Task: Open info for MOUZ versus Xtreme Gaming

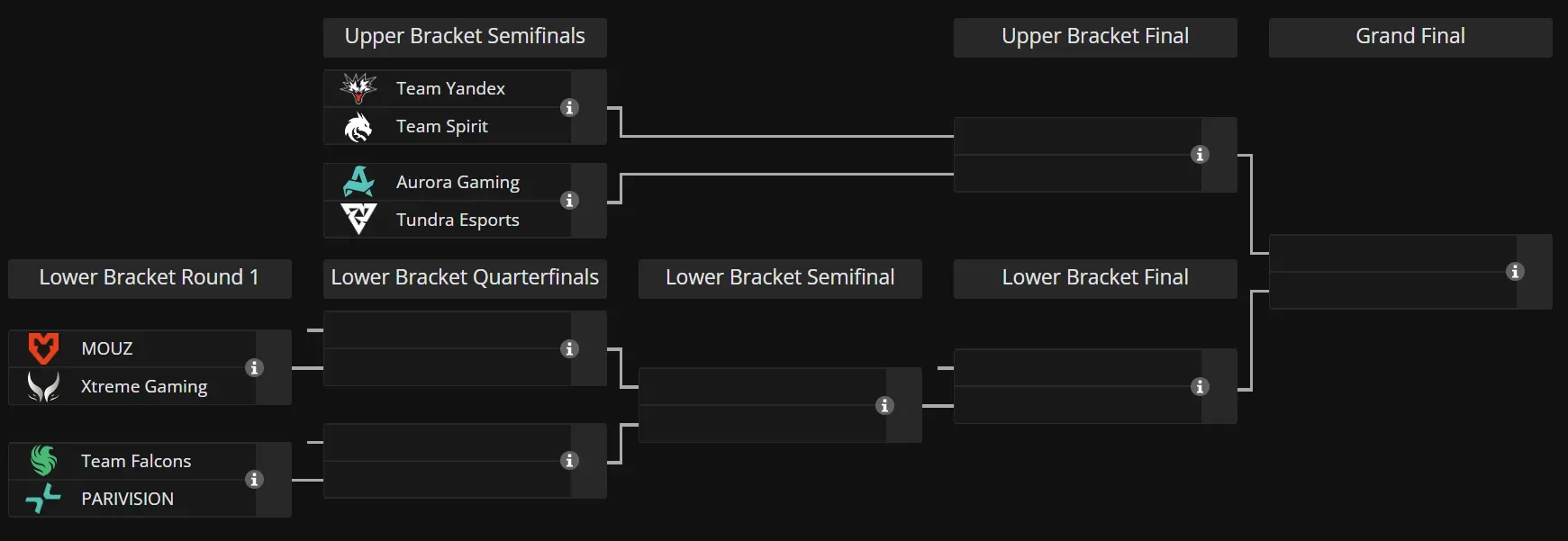Action: pos(256,368)
